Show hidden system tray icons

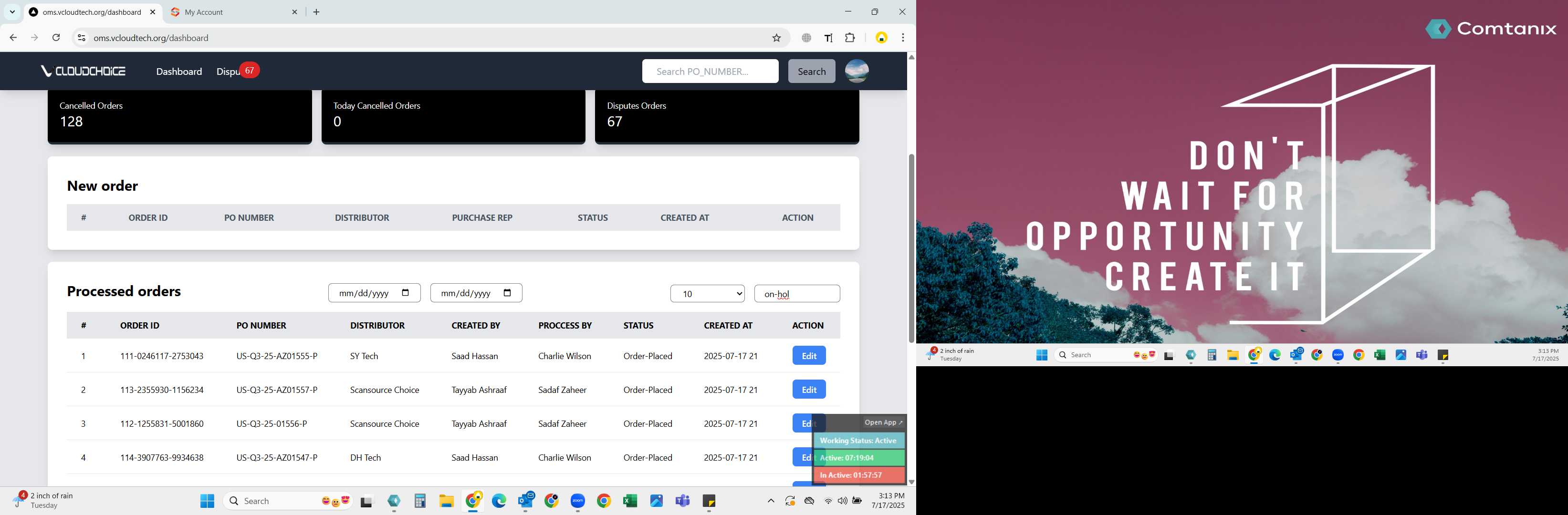click(771, 501)
